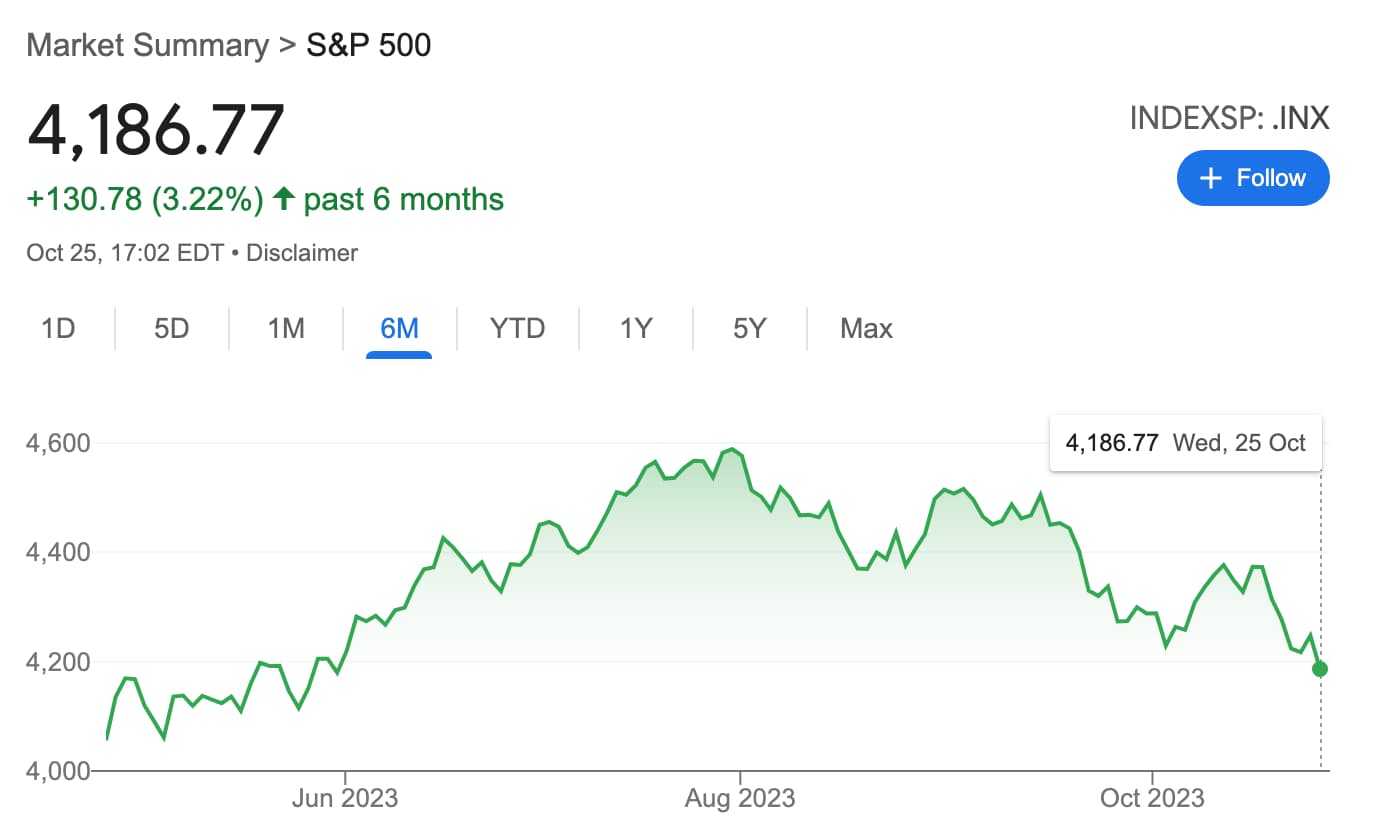1391x833 pixels.
Task: Show the 1Y chart range
Action: [x=636, y=328]
